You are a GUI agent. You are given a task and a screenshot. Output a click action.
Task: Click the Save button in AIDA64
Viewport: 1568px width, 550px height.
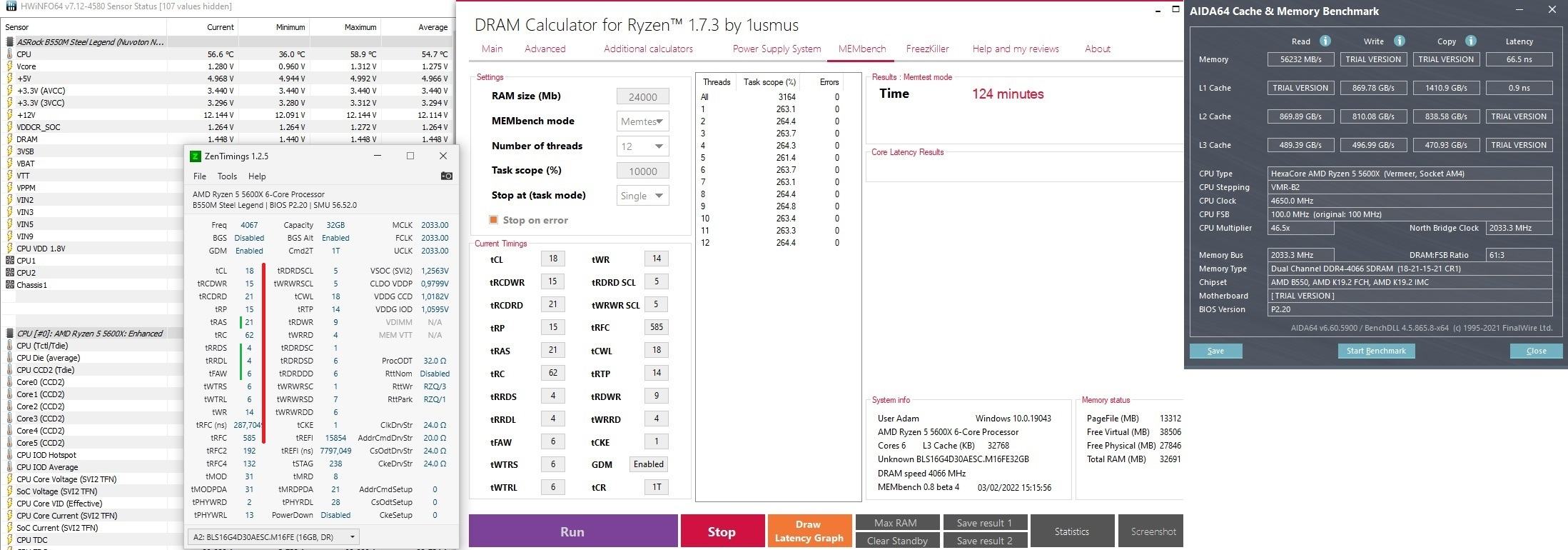click(1215, 351)
